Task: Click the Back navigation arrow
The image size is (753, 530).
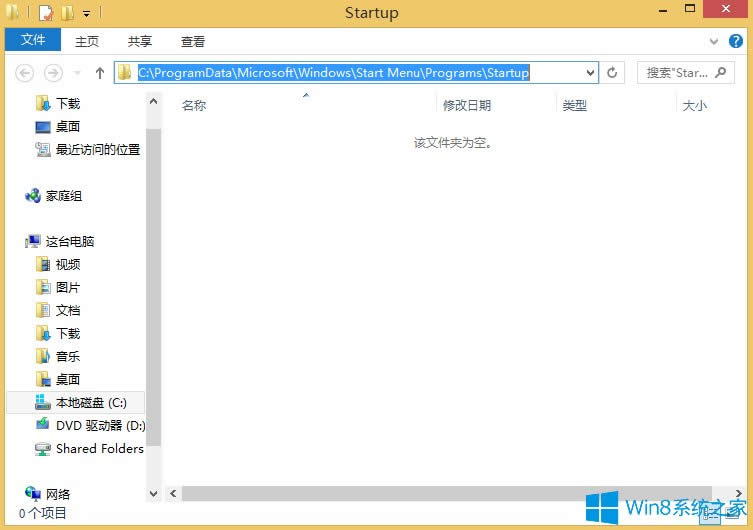Action: [x=24, y=73]
